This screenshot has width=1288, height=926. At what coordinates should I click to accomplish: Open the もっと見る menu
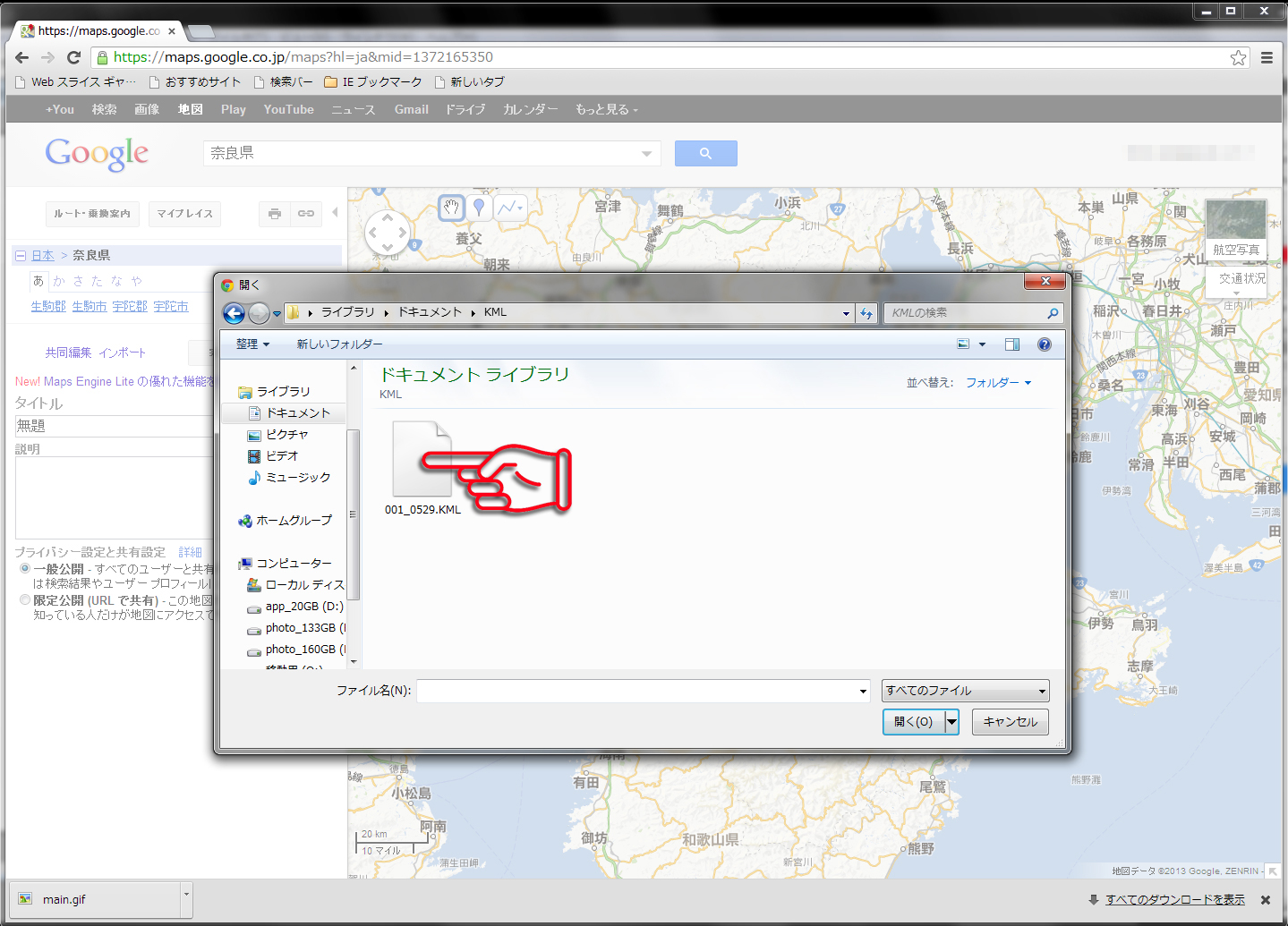(607, 109)
